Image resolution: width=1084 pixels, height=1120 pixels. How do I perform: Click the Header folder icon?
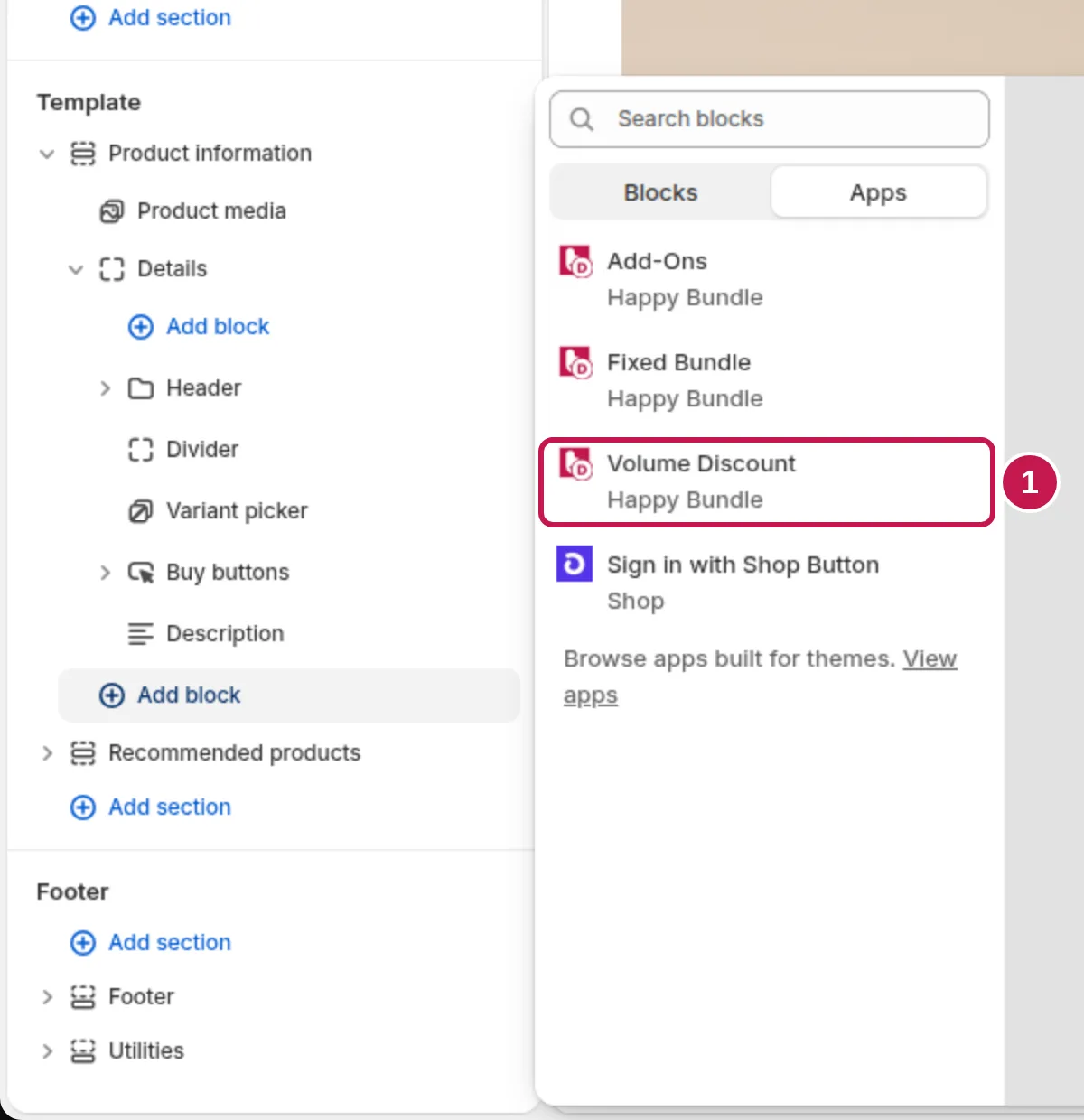coord(140,388)
